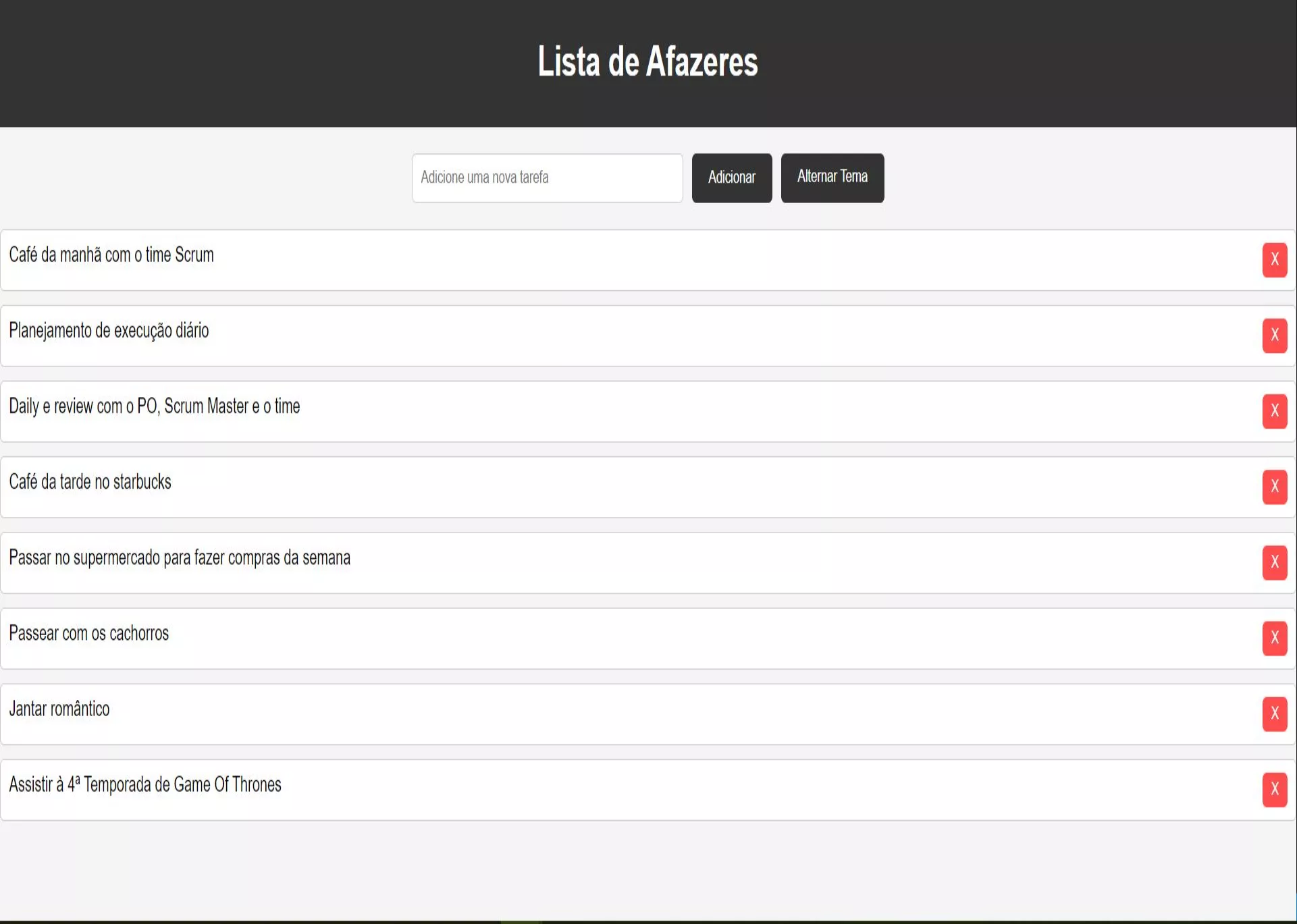The height and width of the screenshot is (924, 1297).
Task: Delete the 'Passar no supermercado' task with X
Action: click(x=1275, y=562)
